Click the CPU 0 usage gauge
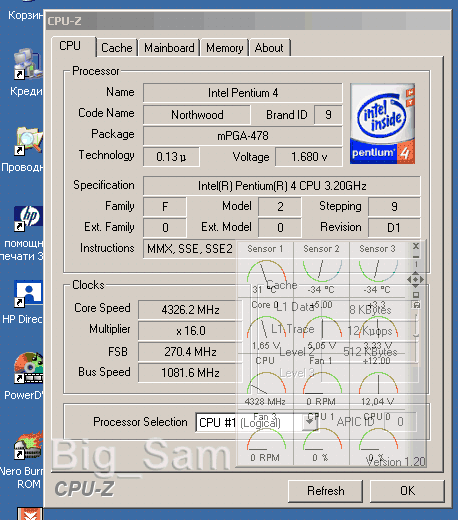458x520 pixels. [377, 438]
